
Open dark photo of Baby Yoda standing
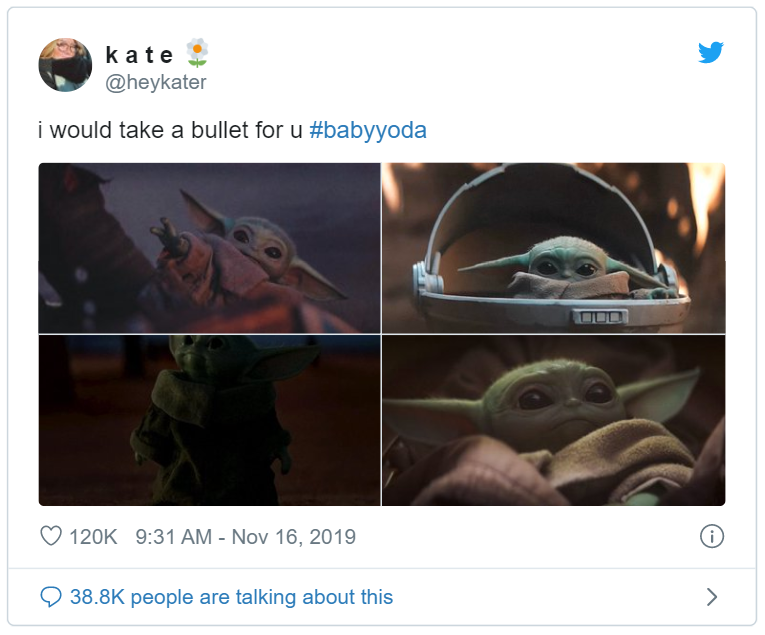[x=209, y=420]
